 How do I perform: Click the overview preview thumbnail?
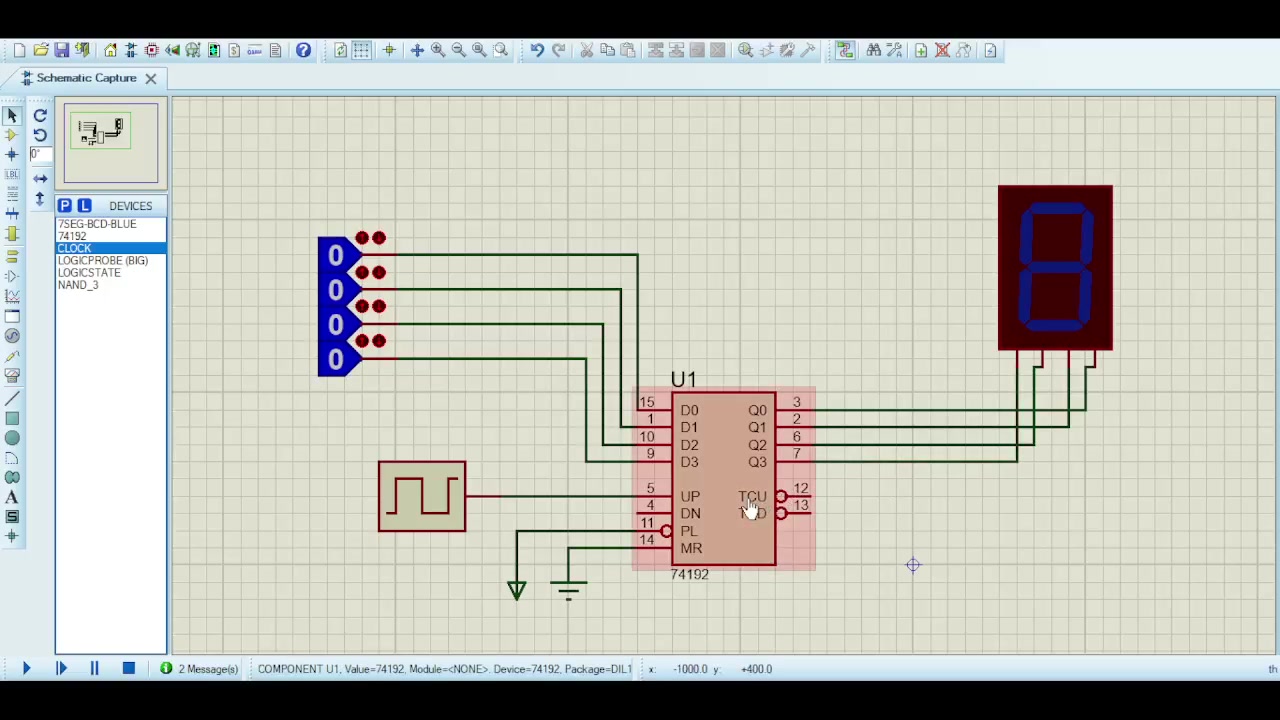coord(110,143)
